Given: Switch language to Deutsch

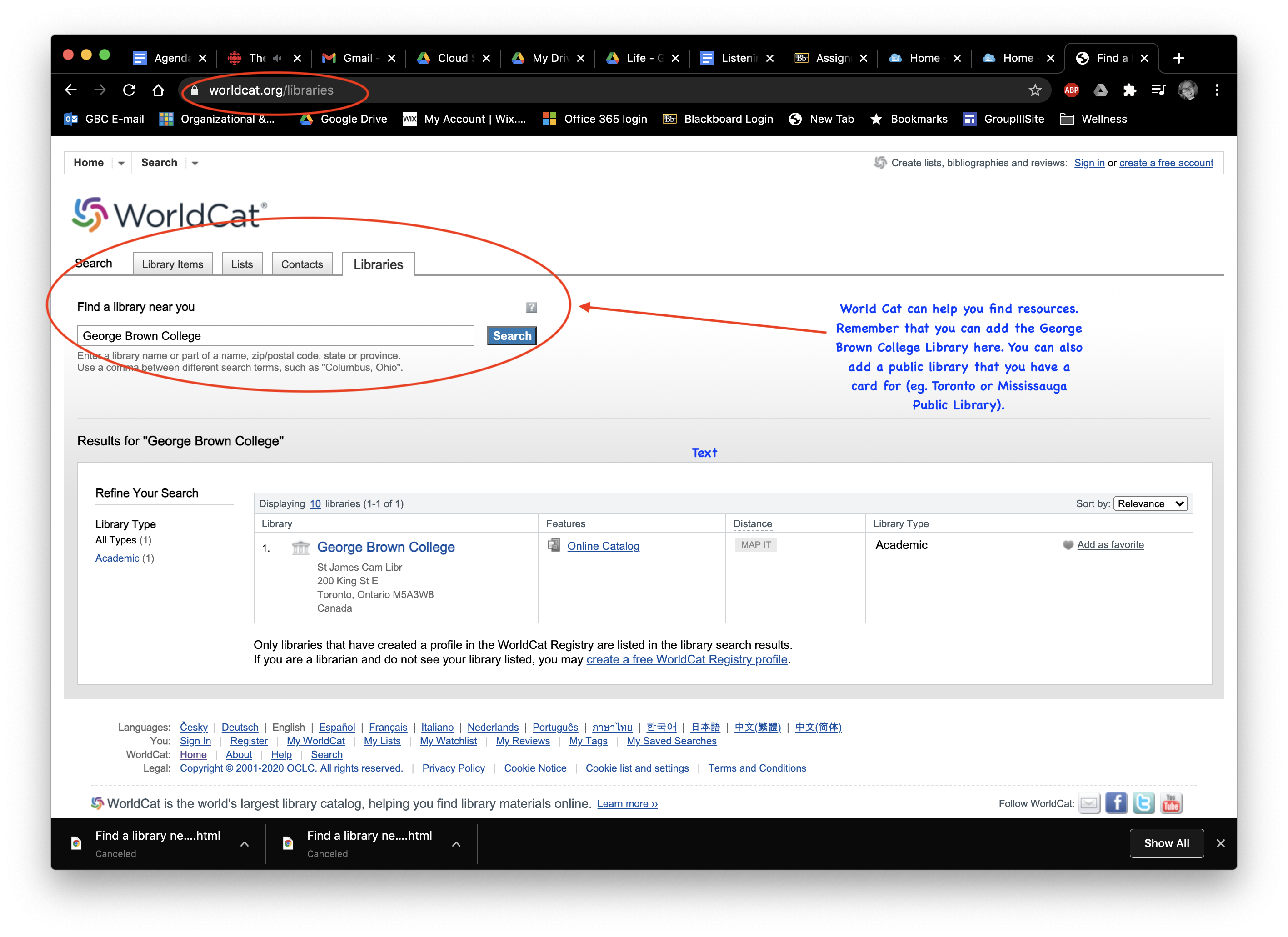Looking at the screenshot, I should (x=240, y=728).
